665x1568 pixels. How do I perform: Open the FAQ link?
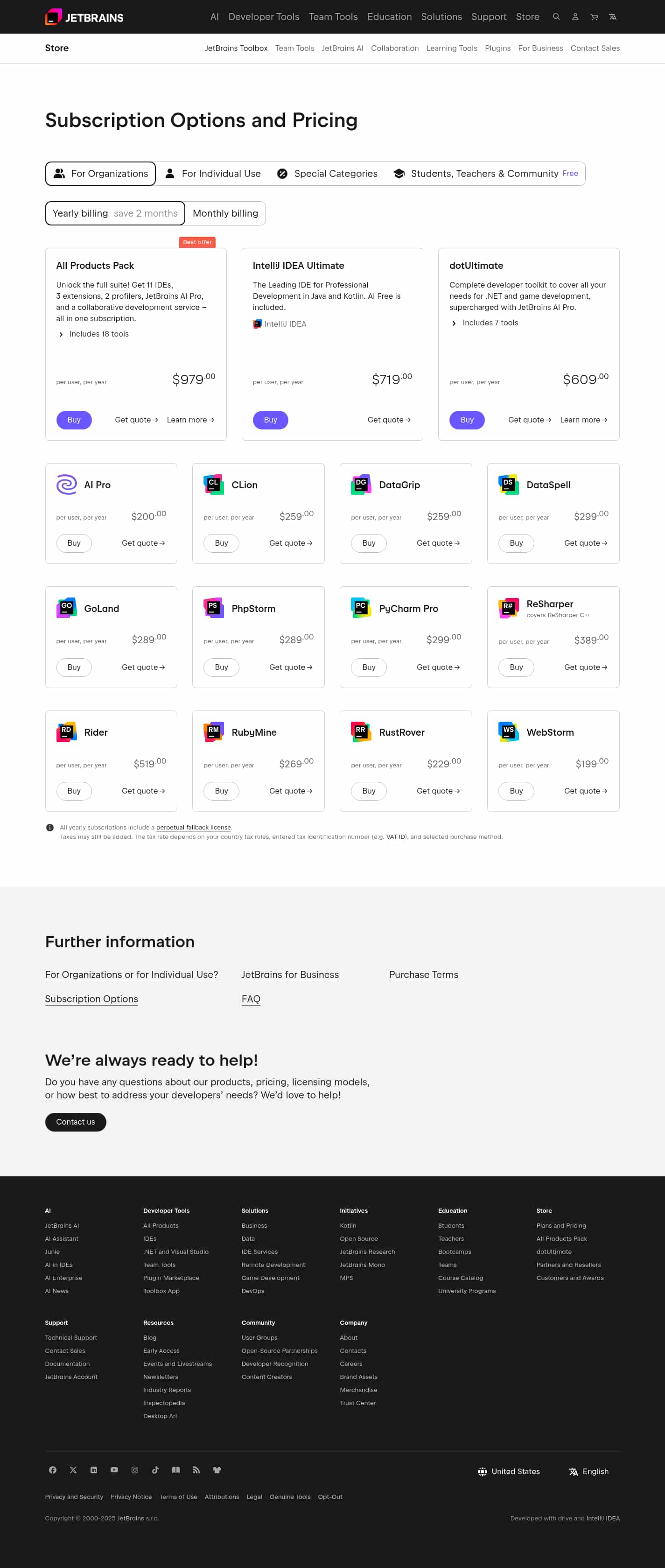coord(251,999)
